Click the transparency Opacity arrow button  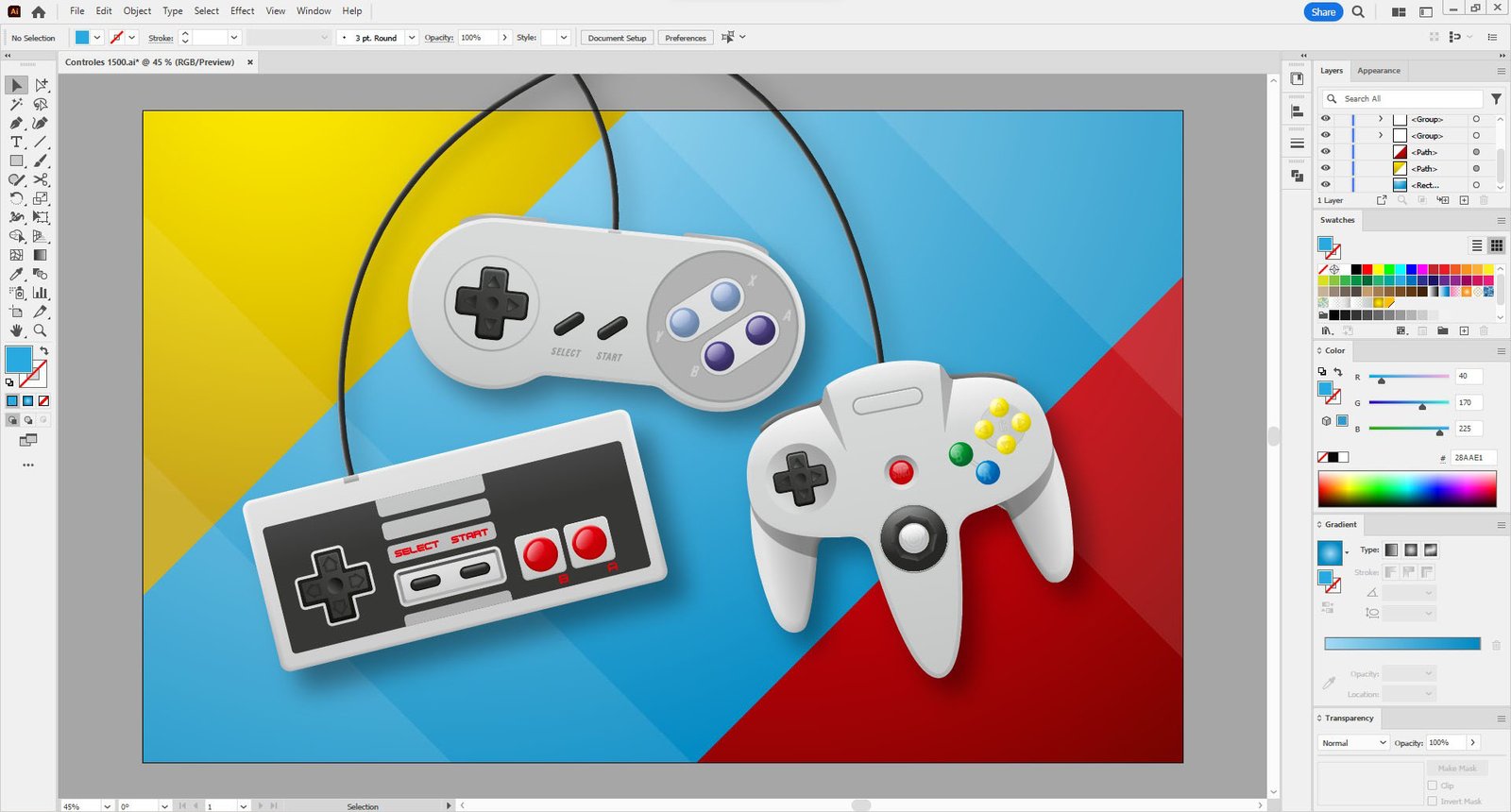[x=1472, y=743]
